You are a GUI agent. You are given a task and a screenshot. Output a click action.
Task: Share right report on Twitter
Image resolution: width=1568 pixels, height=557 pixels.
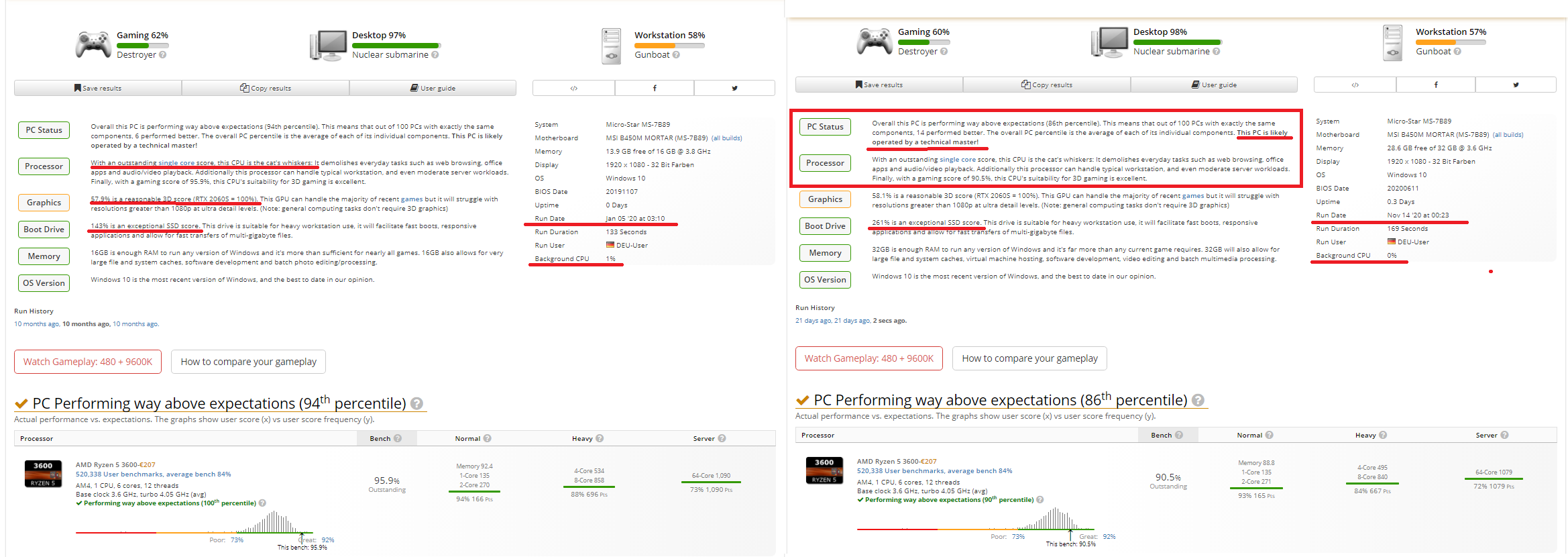click(x=1516, y=85)
